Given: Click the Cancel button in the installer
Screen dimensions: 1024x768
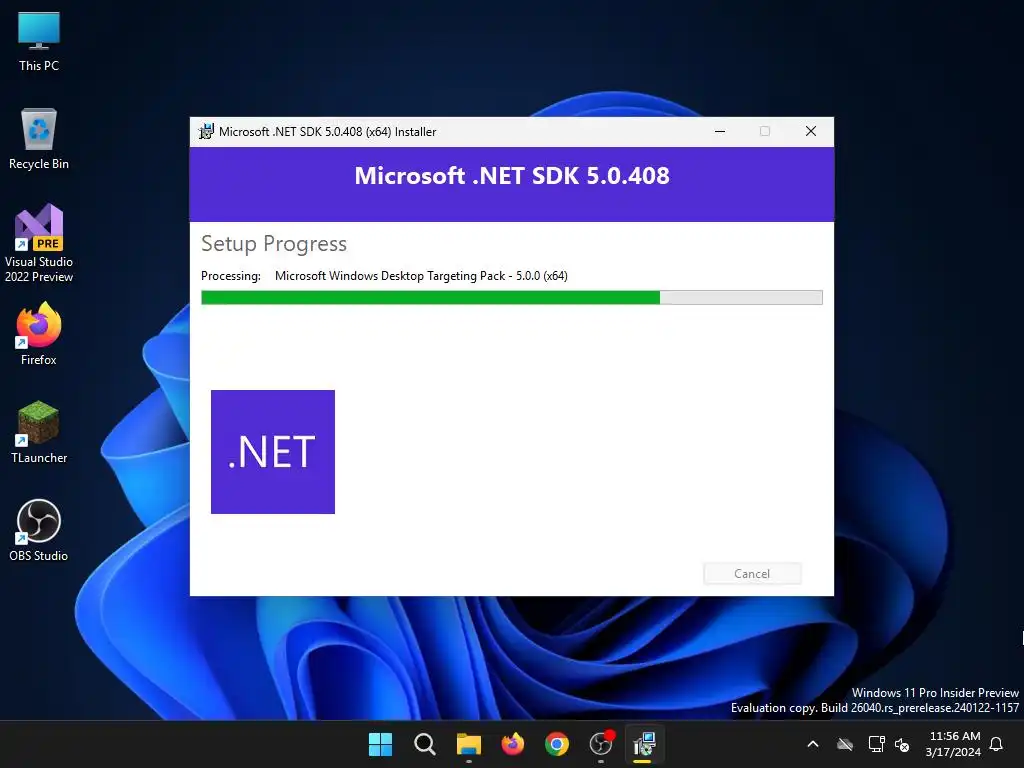Looking at the screenshot, I should (752, 573).
